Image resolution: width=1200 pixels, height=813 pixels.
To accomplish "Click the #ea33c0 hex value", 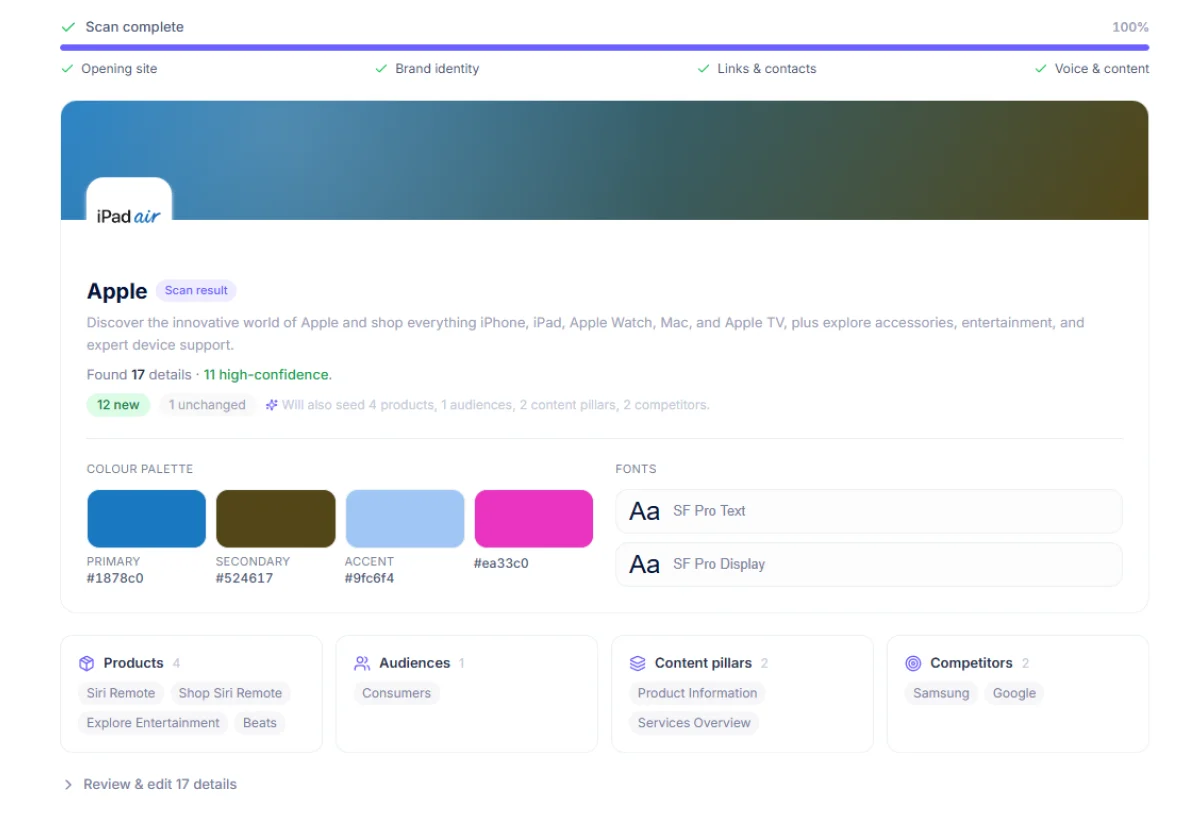I will [501, 564].
